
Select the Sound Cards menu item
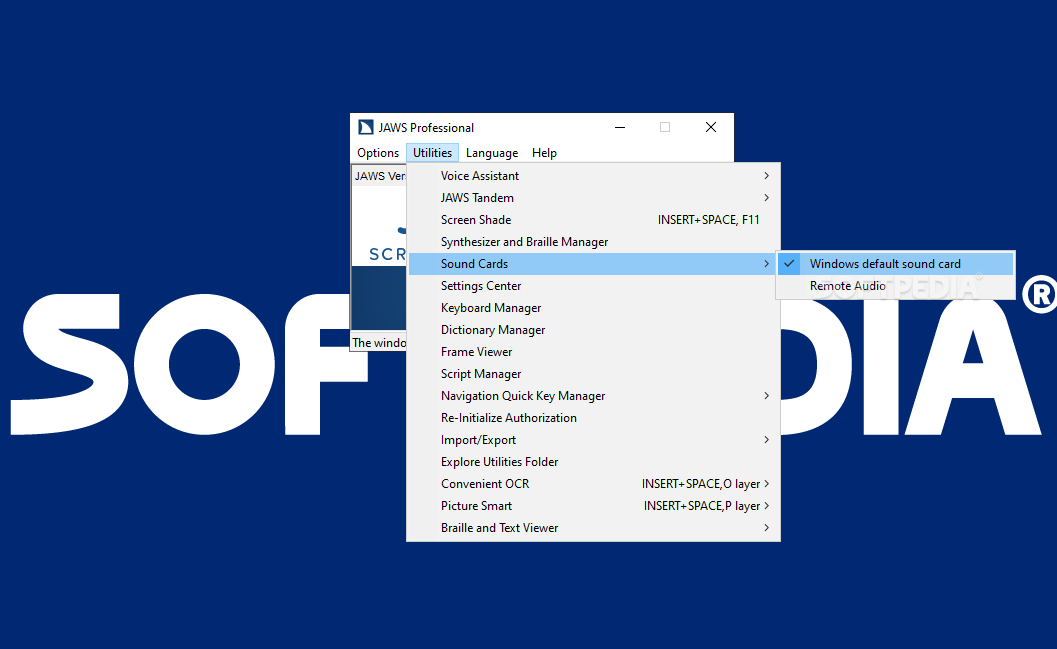(594, 264)
